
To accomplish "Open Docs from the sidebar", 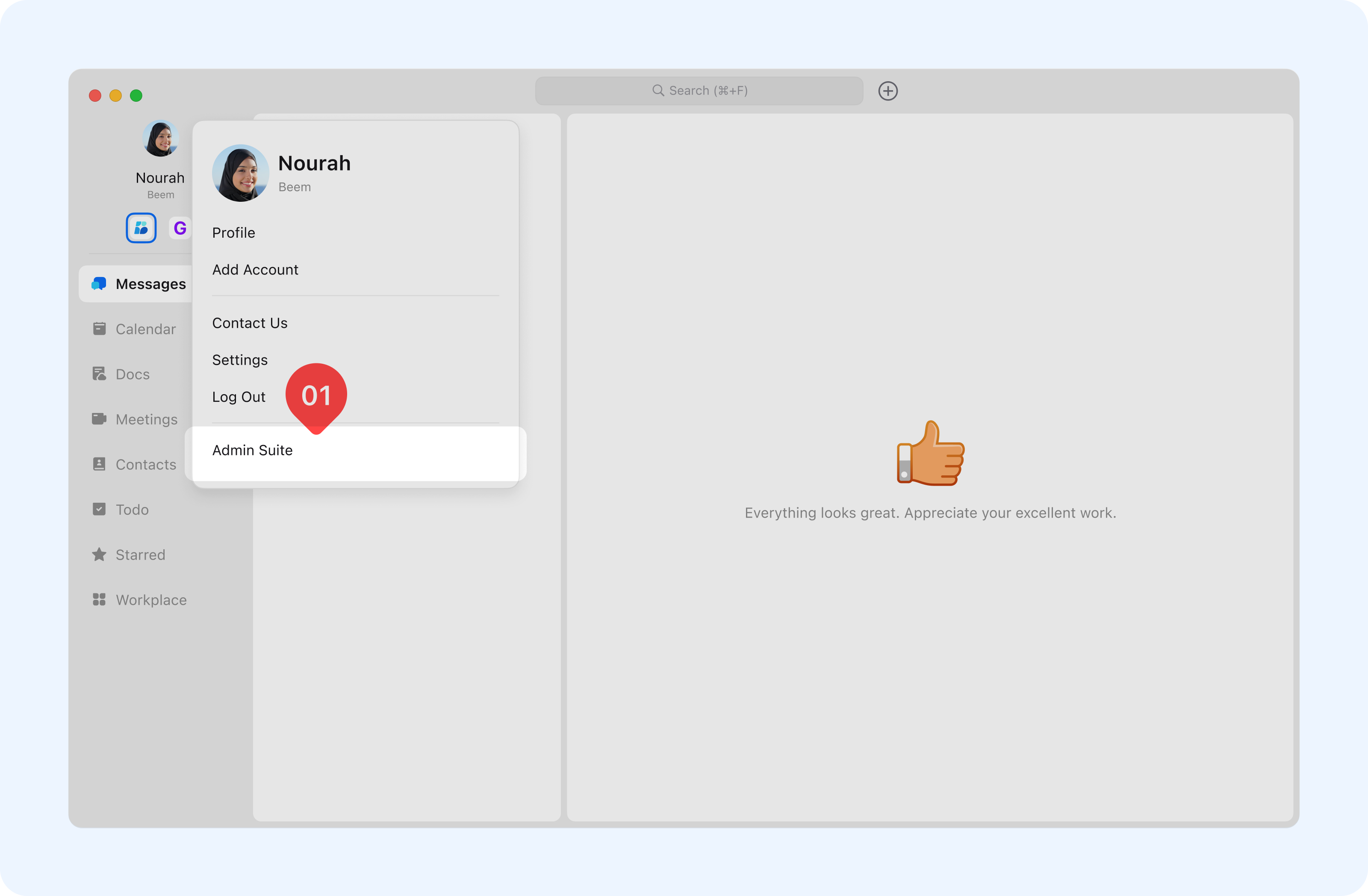I will point(132,374).
